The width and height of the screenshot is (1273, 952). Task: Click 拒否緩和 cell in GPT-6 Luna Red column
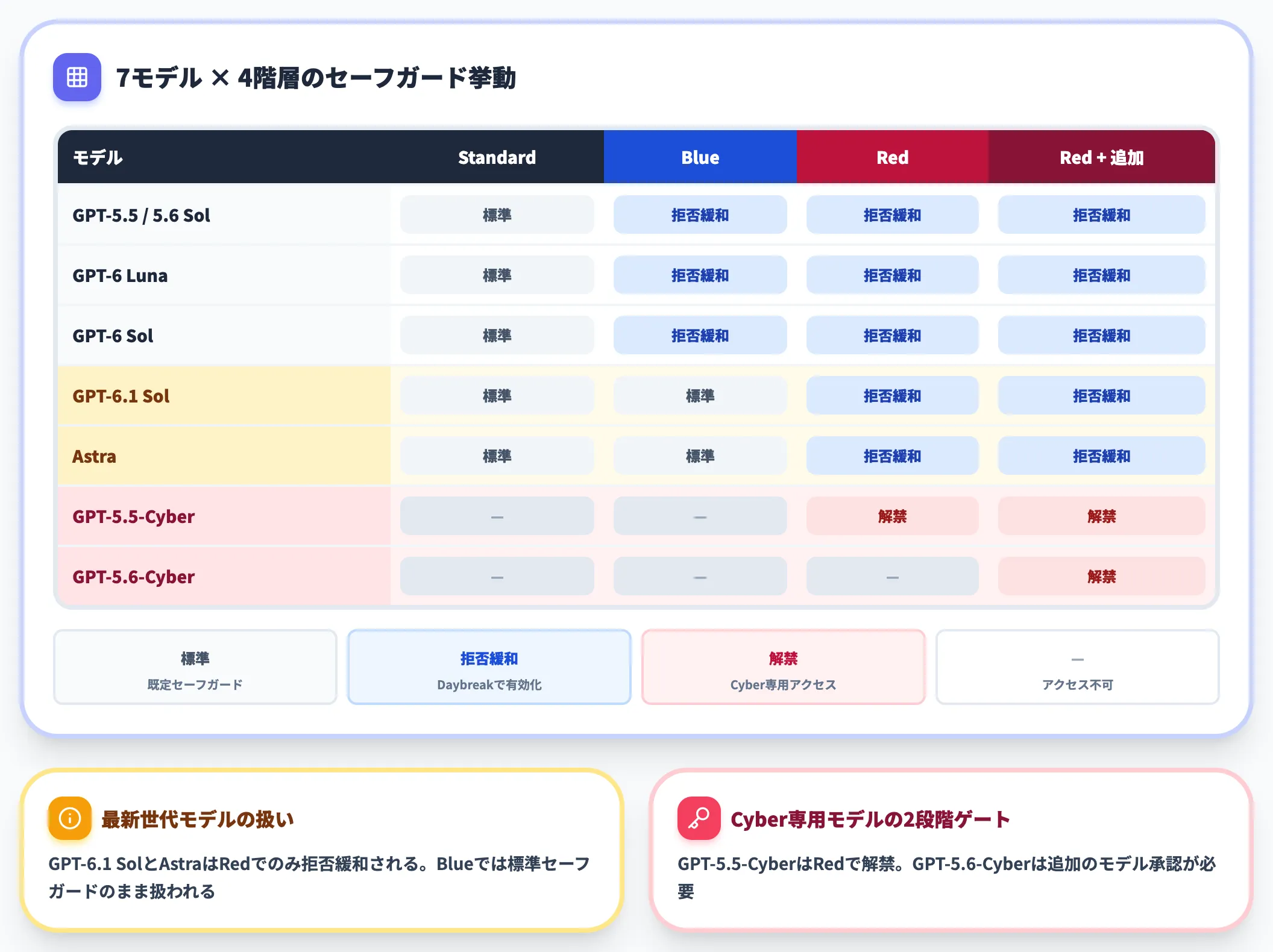tap(892, 275)
